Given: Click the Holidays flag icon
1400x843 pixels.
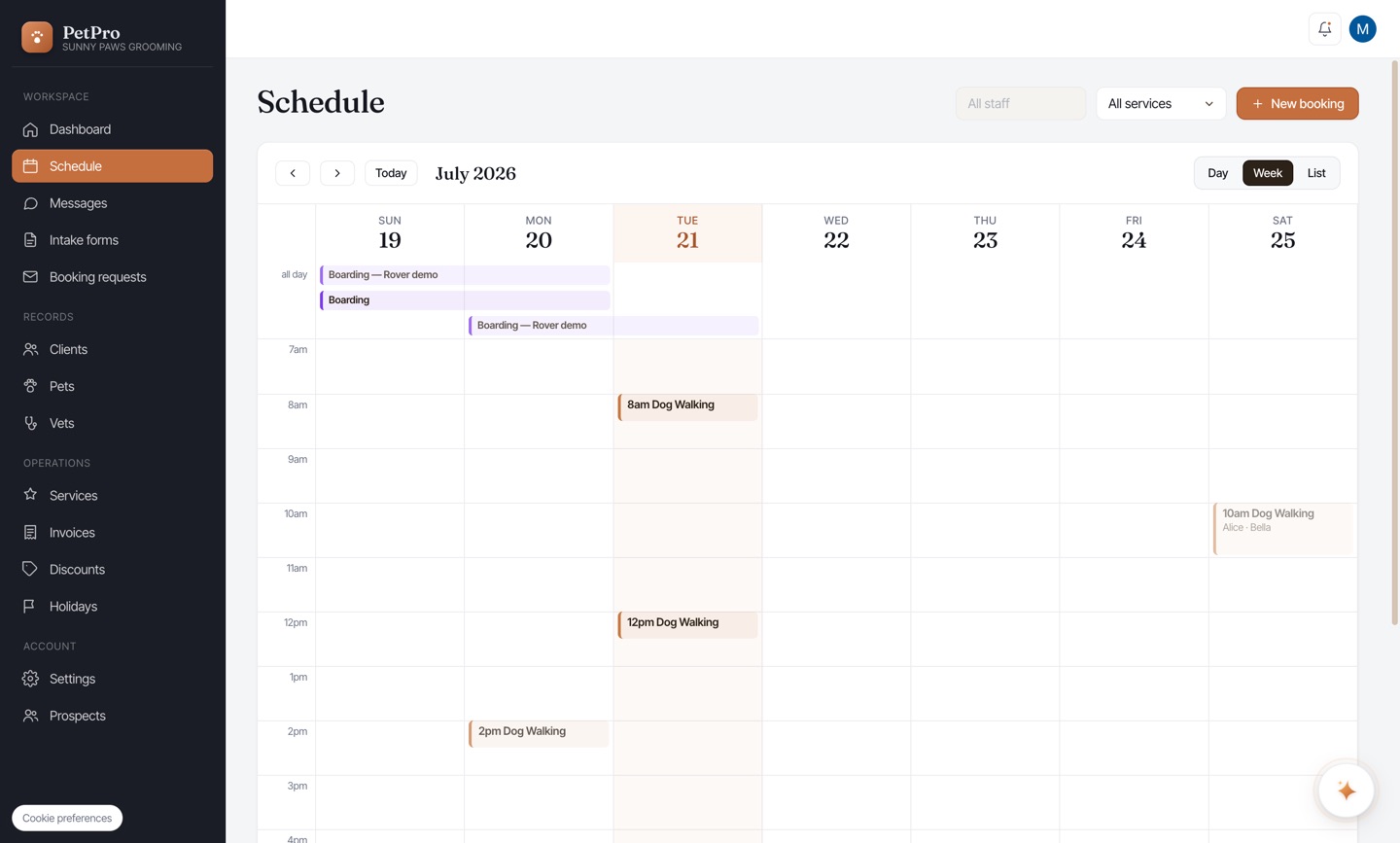Looking at the screenshot, I should coord(30,606).
